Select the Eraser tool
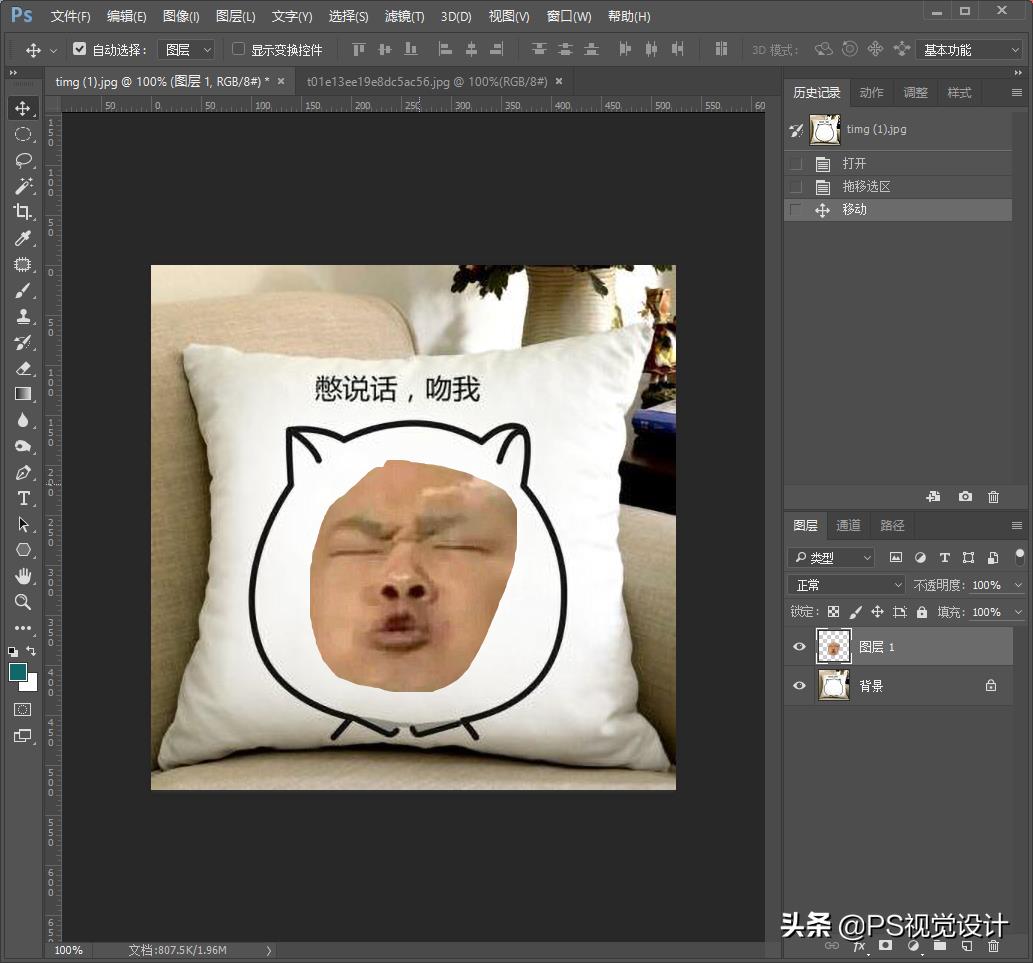The height and width of the screenshot is (963, 1033). (23, 368)
